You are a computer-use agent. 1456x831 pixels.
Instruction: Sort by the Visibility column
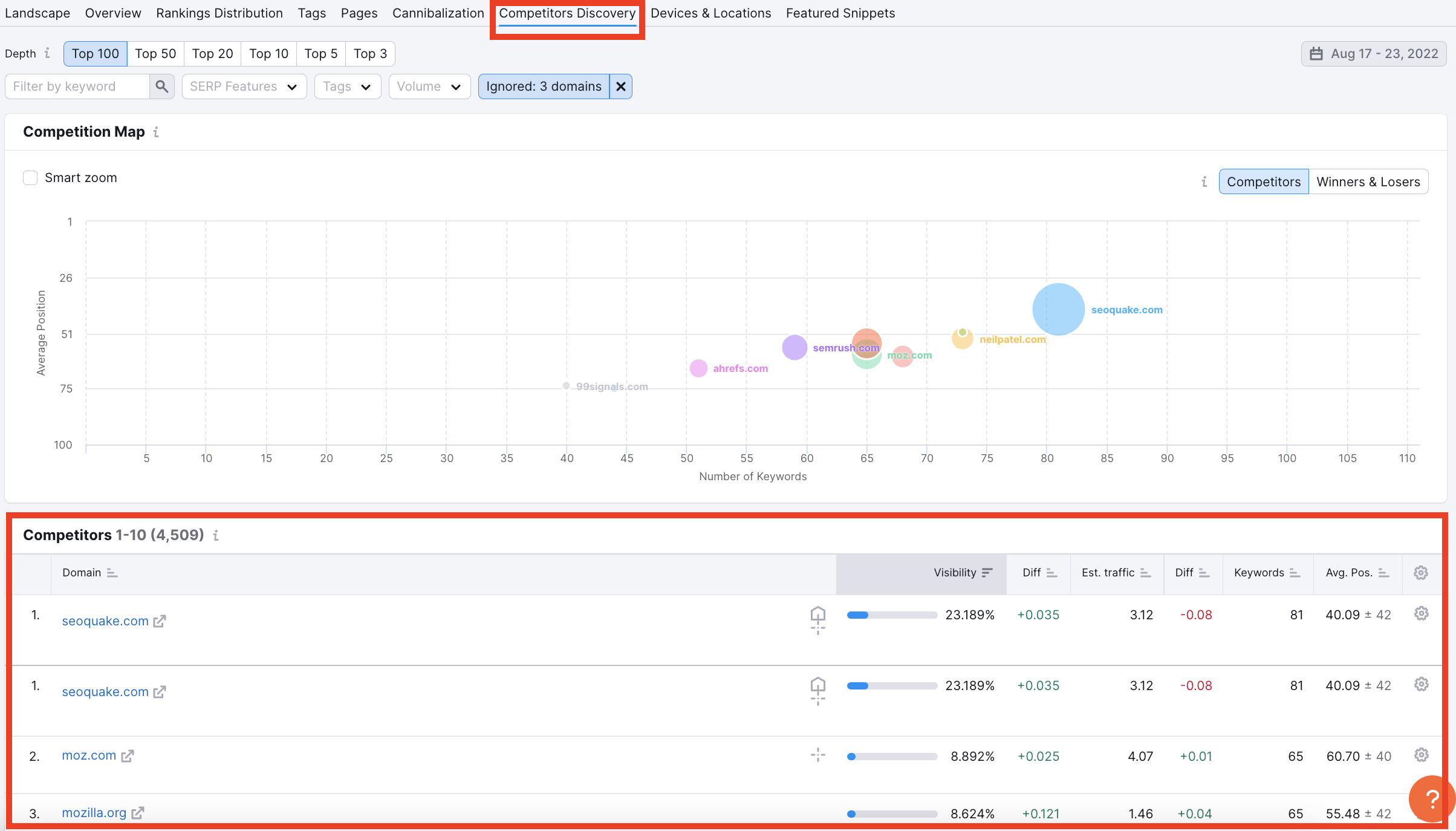point(963,573)
